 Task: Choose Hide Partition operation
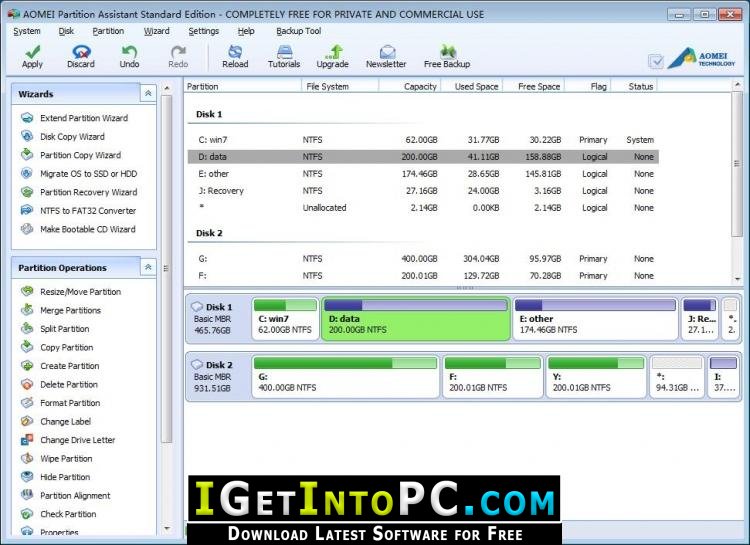[55, 477]
